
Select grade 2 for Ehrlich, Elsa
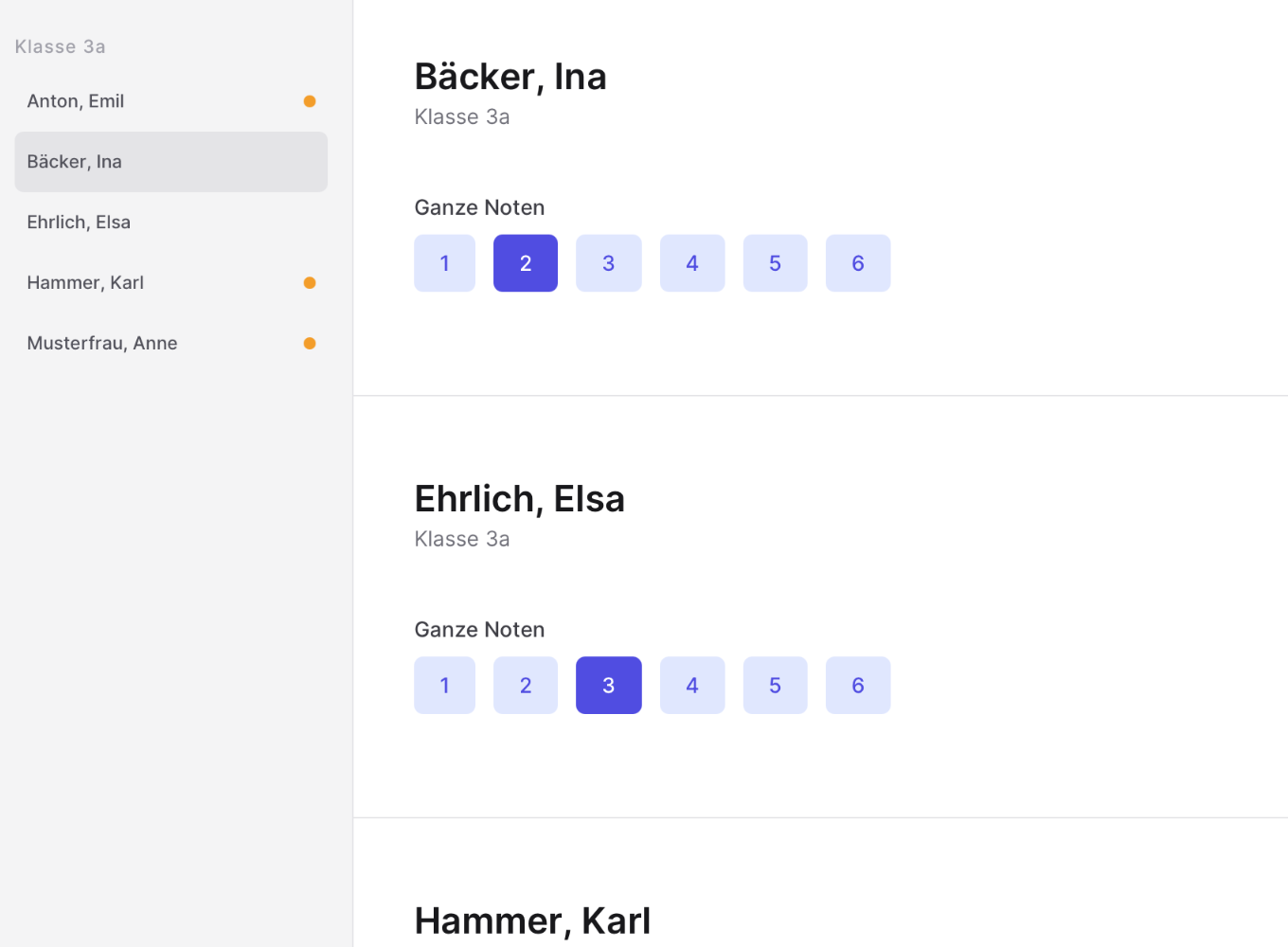tap(525, 685)
